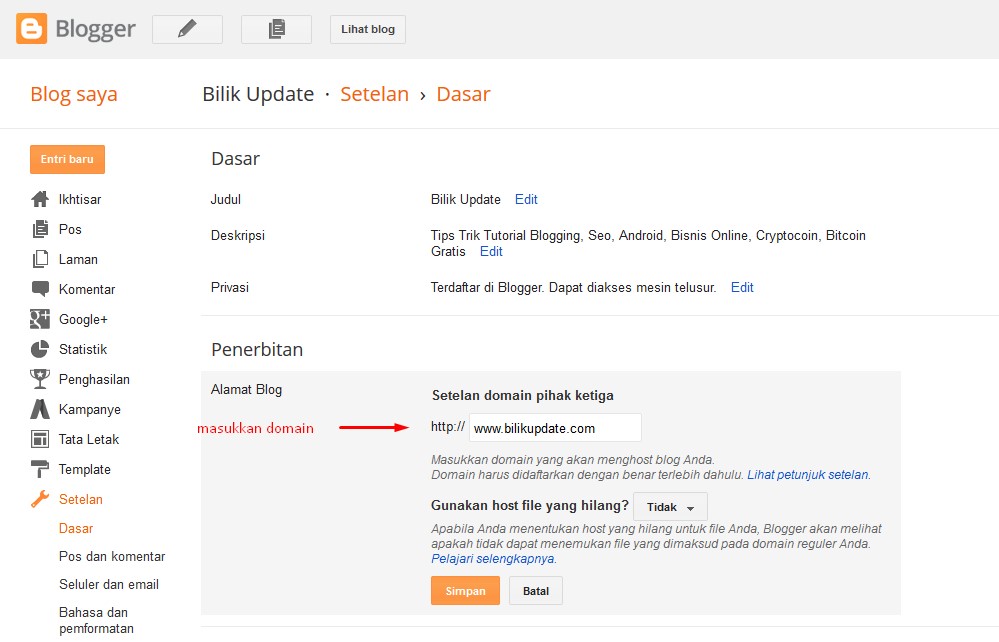Open Pos dan komentar settings
The width and height of the screenshot is (999, 642).
tap(111, 556)
